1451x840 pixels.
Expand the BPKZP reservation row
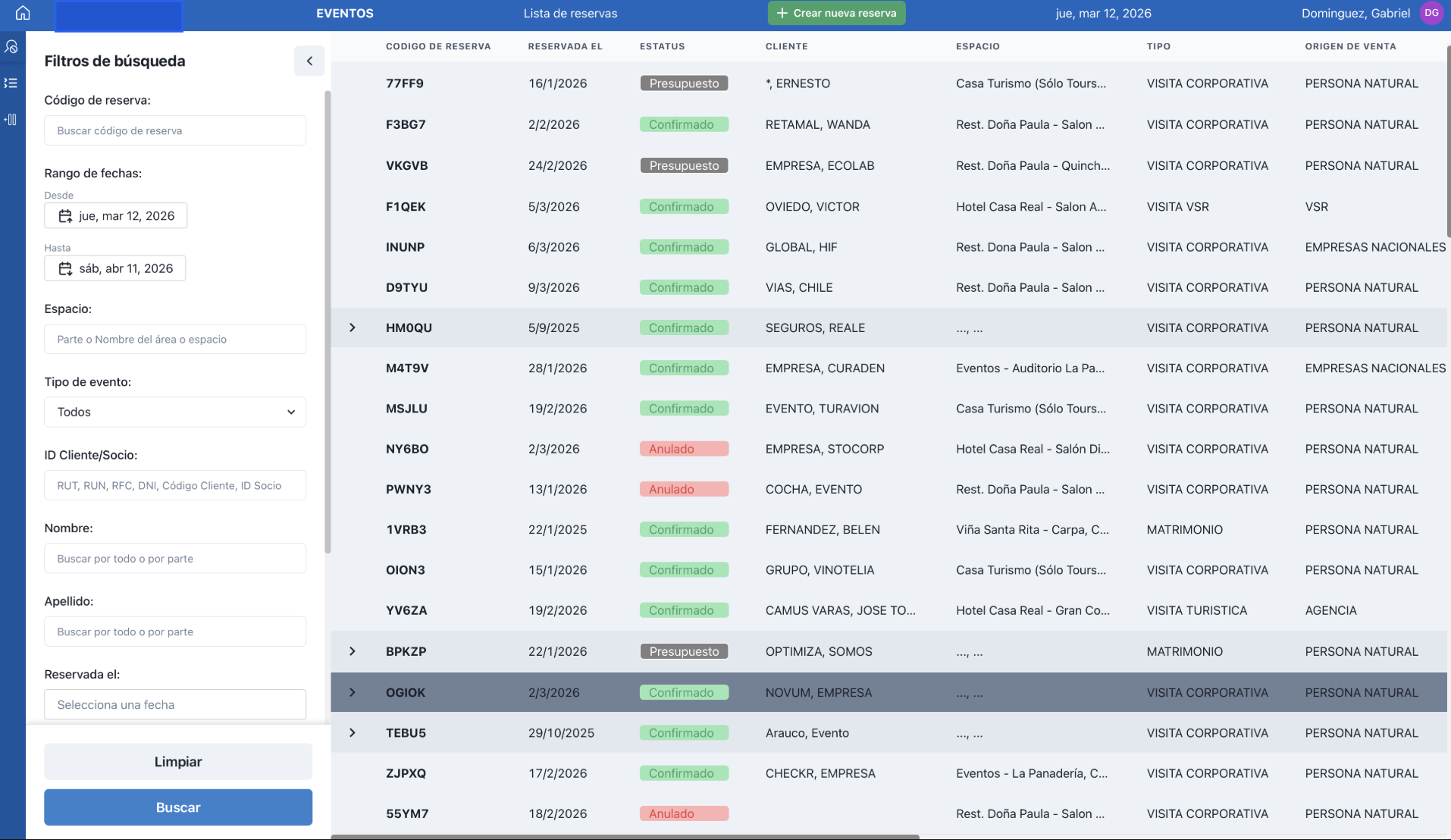[353, 651]
